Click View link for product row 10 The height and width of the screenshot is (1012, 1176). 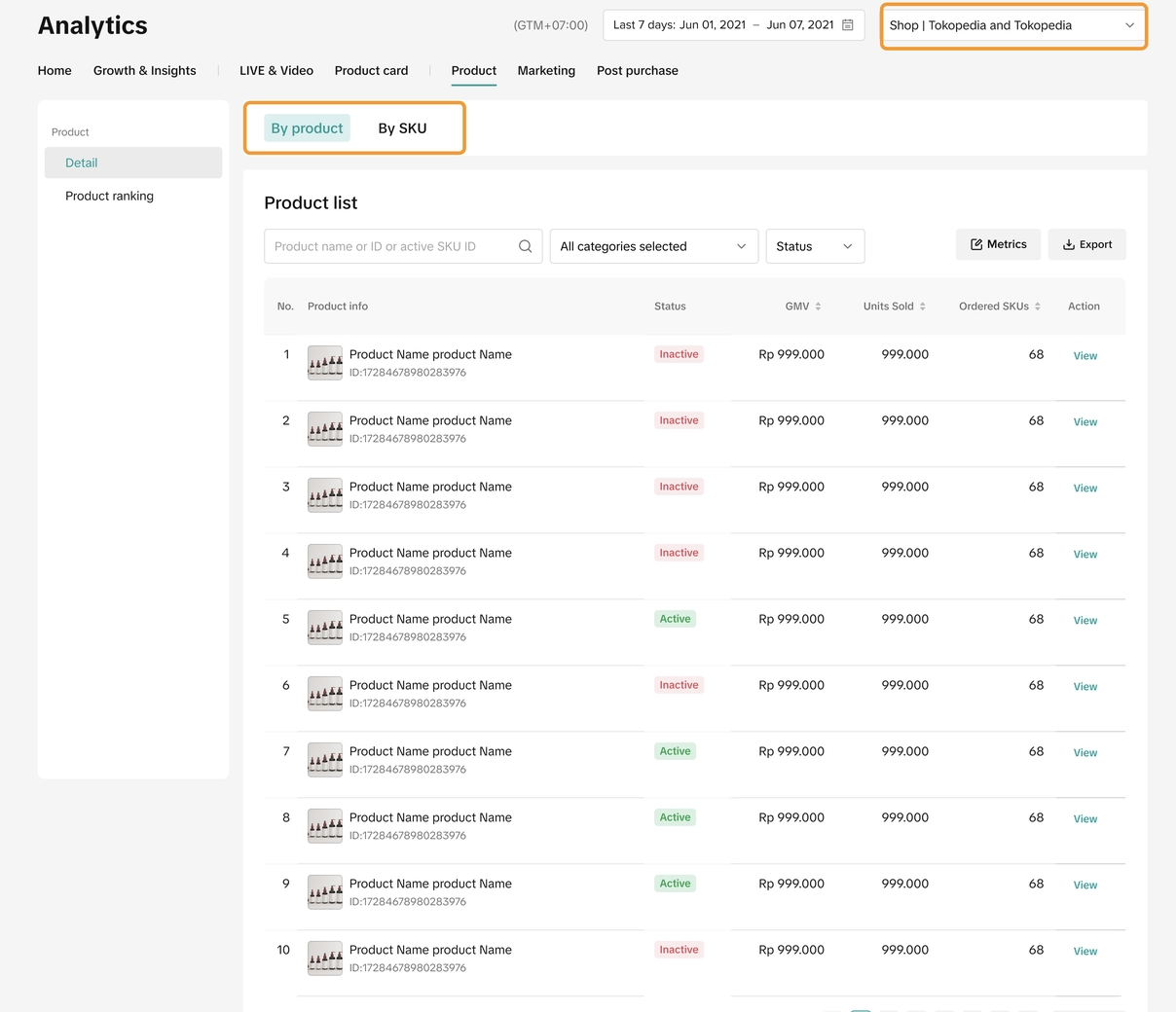(x=1084, y=952)
